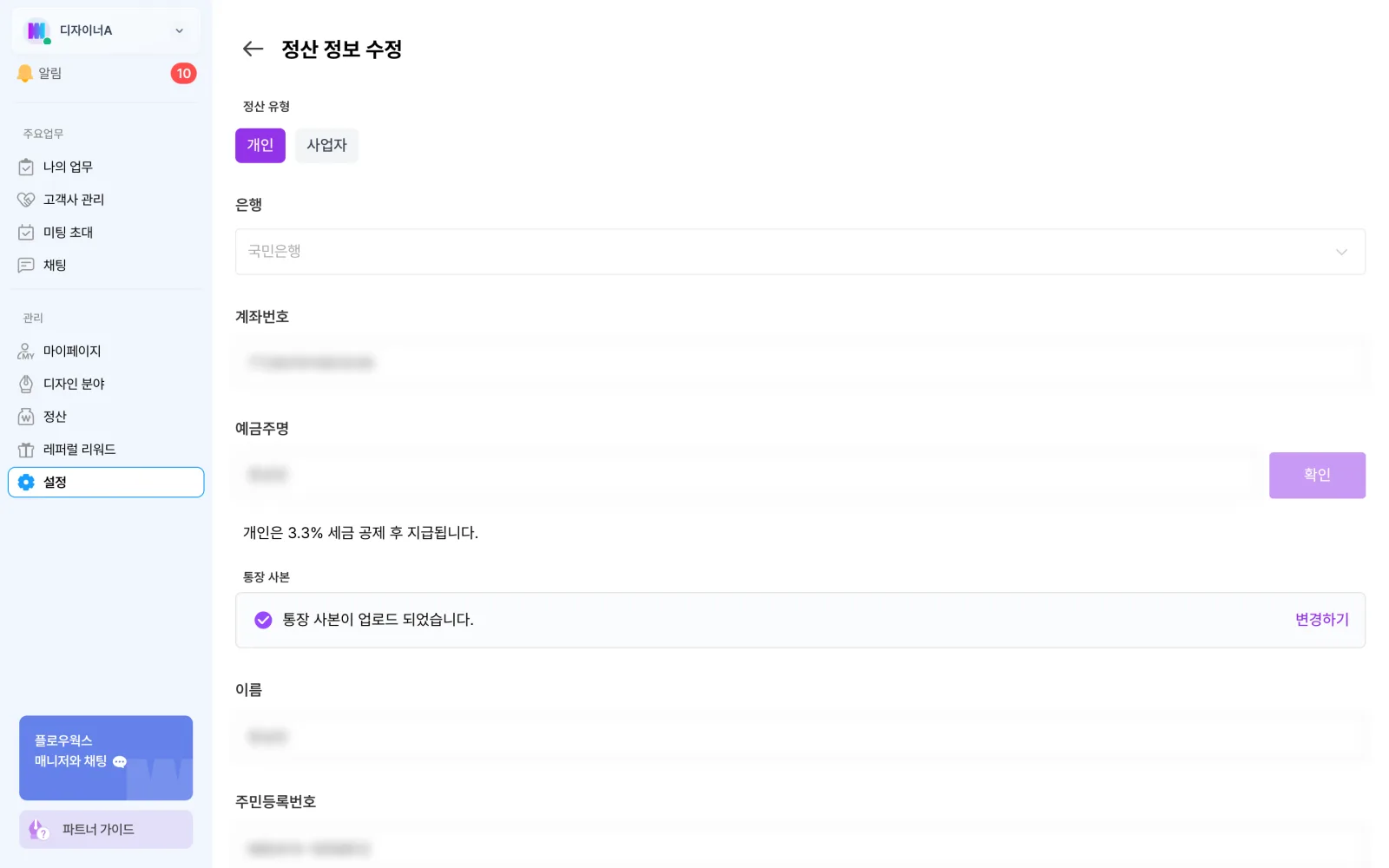Open the 파트너 가이드 button
Viewport: 1389px width, 868px height.
tap(106, 830)
